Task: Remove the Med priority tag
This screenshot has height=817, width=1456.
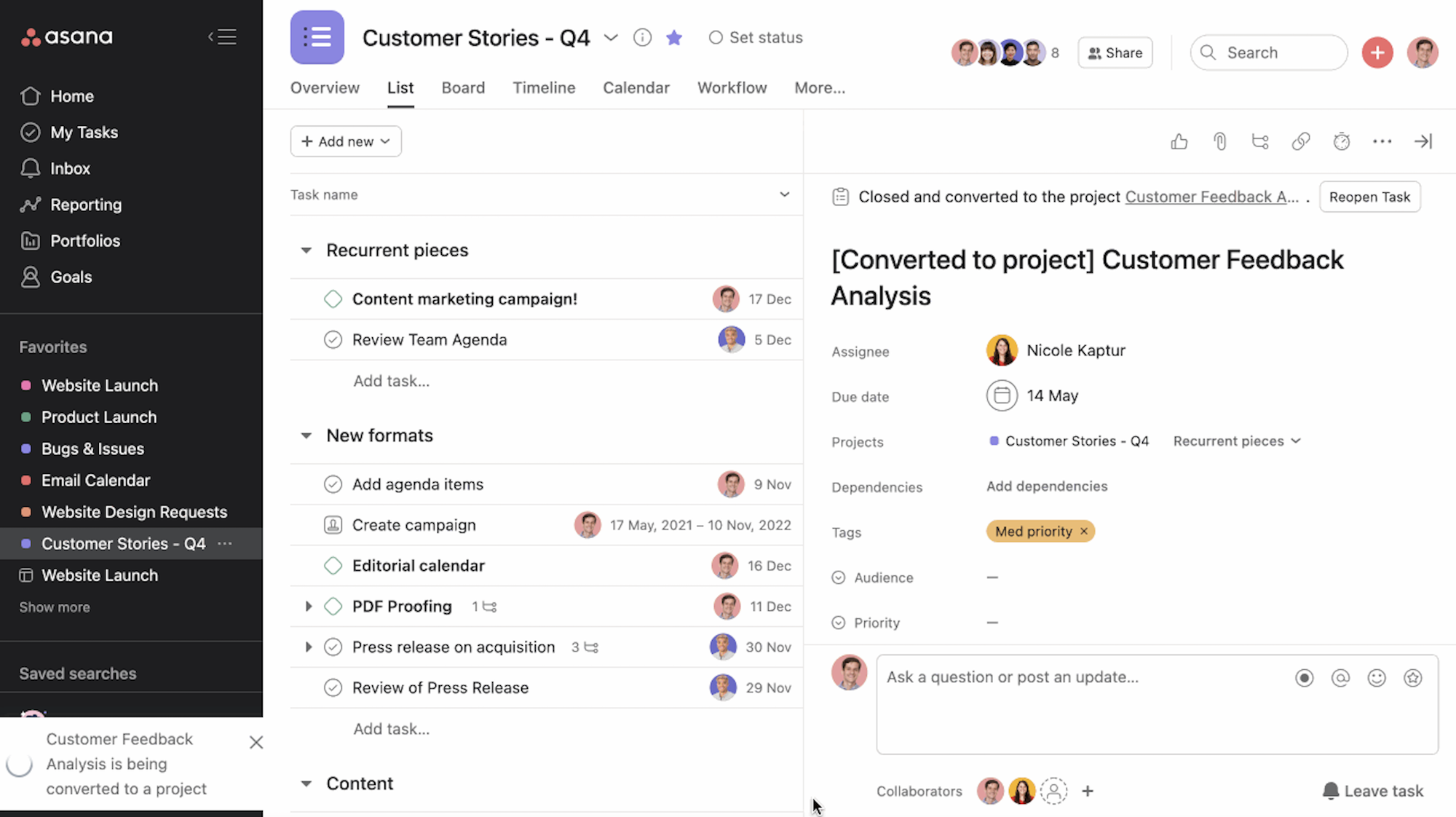Action: (x=1084, y=532)
